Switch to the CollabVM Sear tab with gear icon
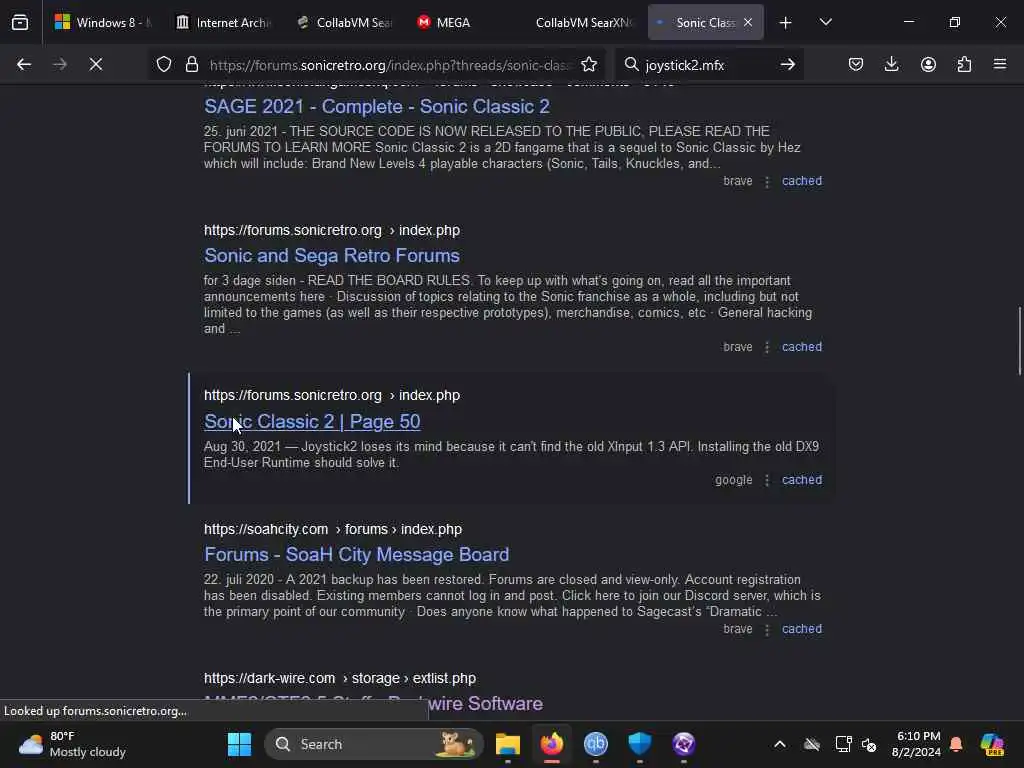 pyautogui.click(x=344, y=23)
